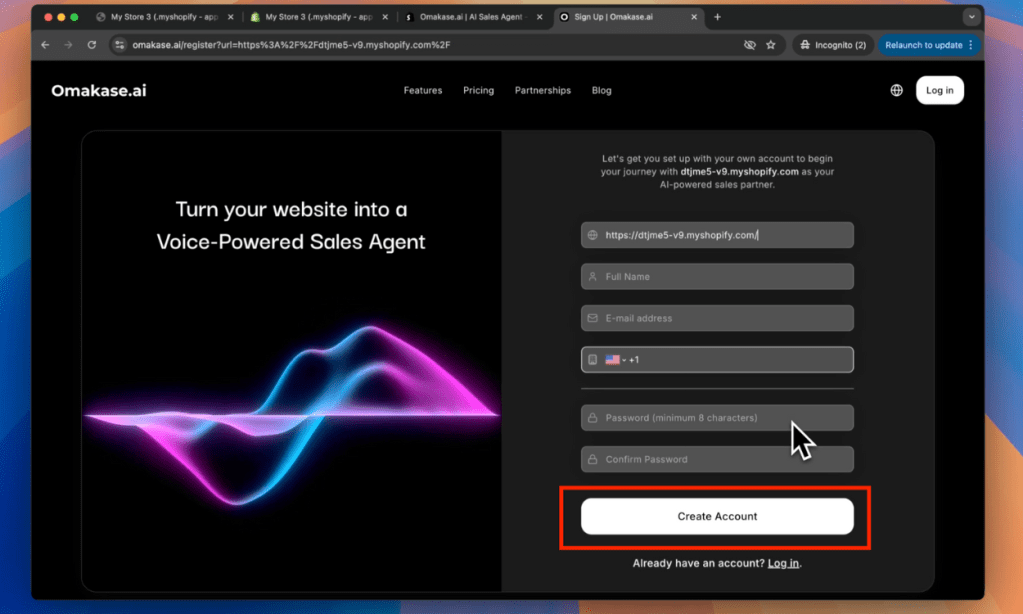Click the globe language selector icon

pyautogui.click(x=896, y=90)
